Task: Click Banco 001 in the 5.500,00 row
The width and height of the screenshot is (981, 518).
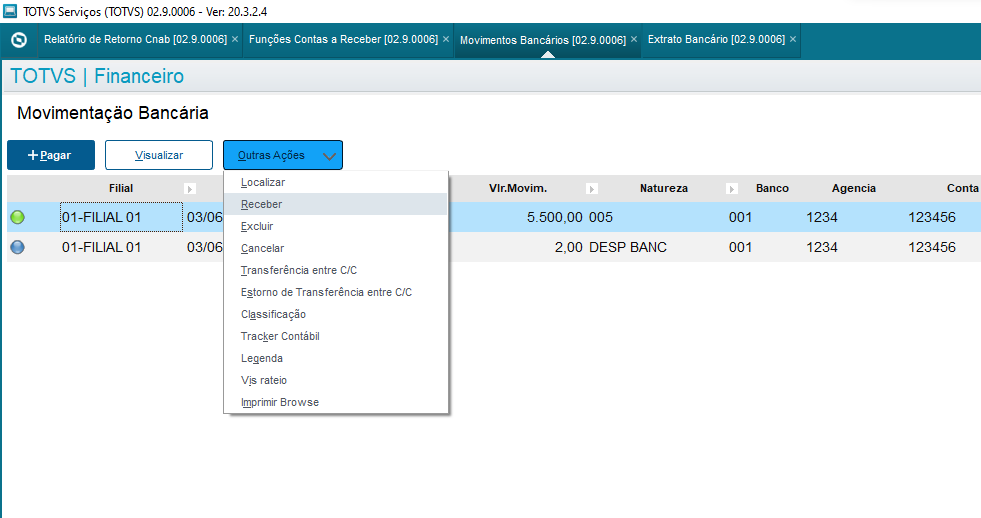Action: click(740, 217)
